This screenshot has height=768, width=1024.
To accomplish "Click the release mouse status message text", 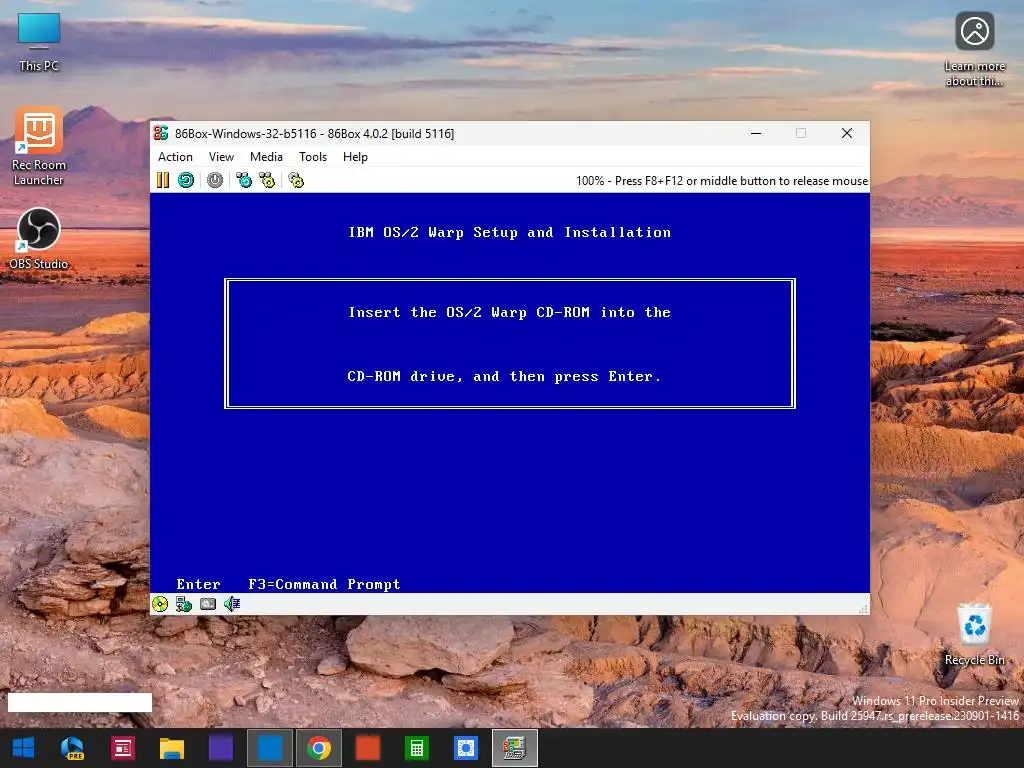I will pos(722,181).
